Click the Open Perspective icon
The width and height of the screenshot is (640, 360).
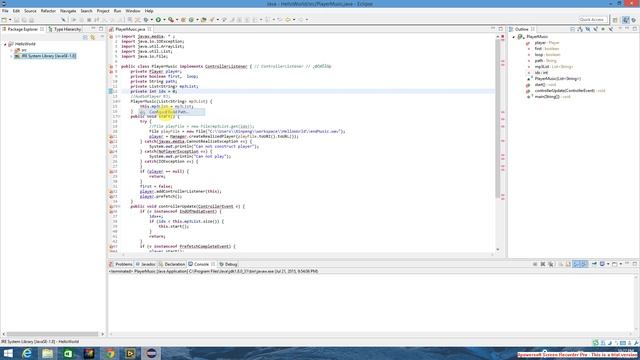(x=615, y=20)
